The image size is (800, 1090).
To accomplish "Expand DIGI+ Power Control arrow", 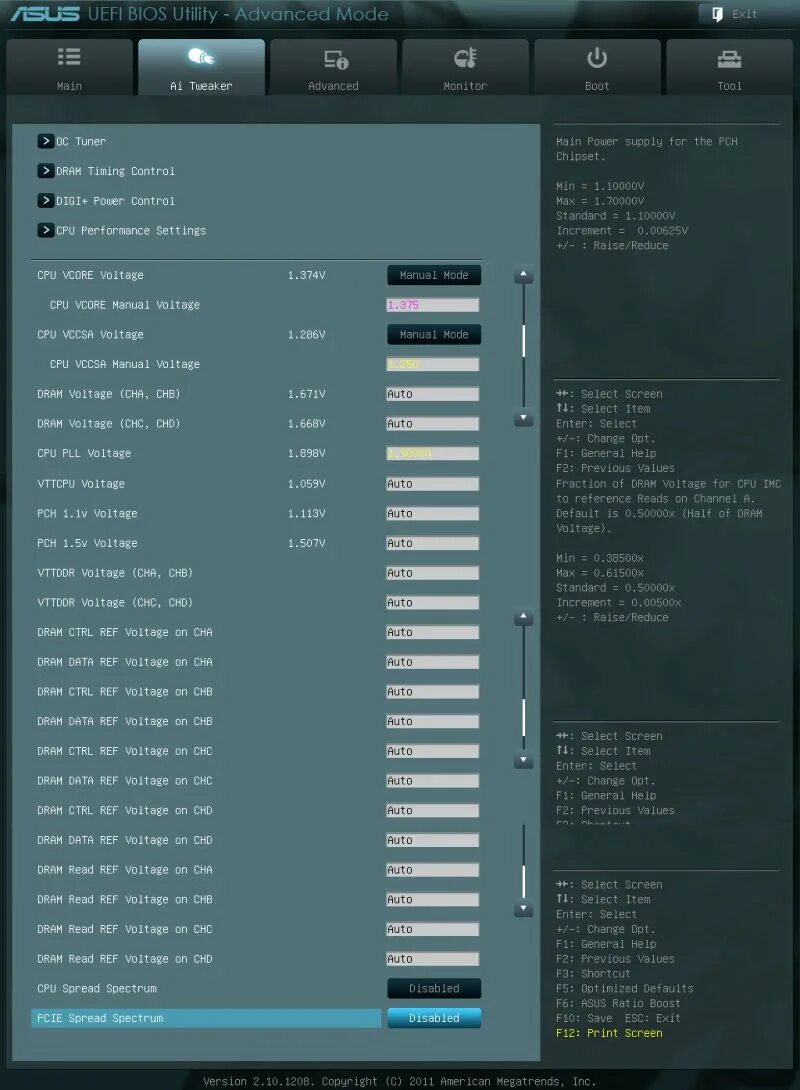I will (x=46, y=201).
